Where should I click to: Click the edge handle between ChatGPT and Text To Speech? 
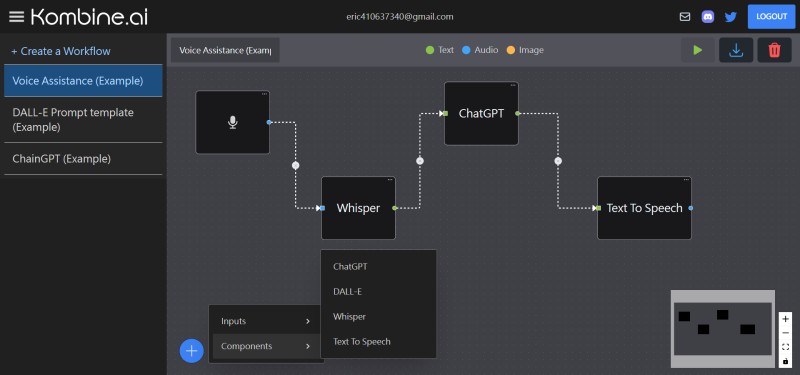click(558, 161)
